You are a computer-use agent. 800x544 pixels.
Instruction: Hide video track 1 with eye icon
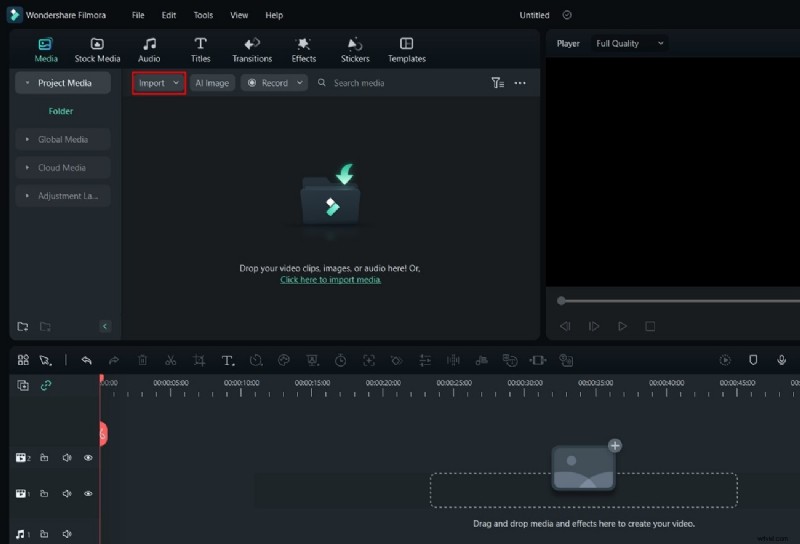[x=88, y=493]
